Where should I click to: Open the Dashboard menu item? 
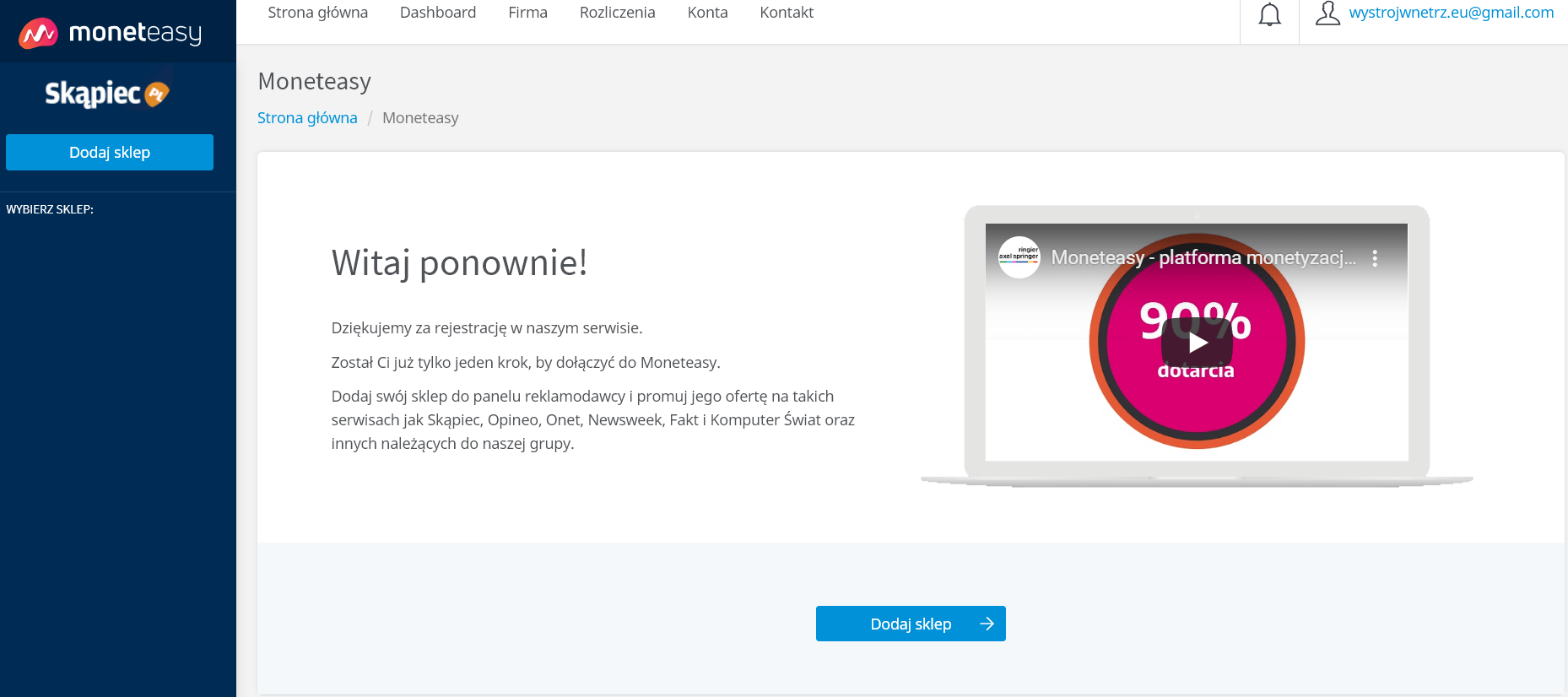click(438, 13)
